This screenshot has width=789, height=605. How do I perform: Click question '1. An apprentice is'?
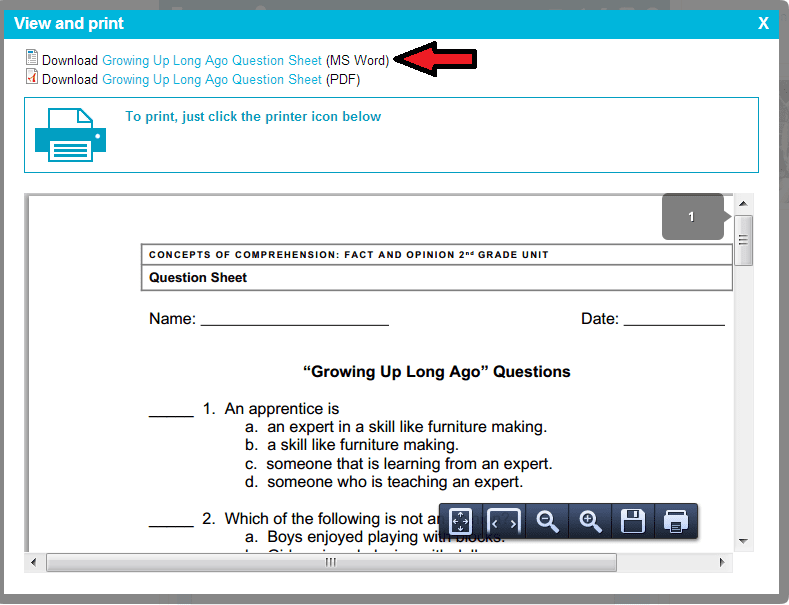(271, 409)
